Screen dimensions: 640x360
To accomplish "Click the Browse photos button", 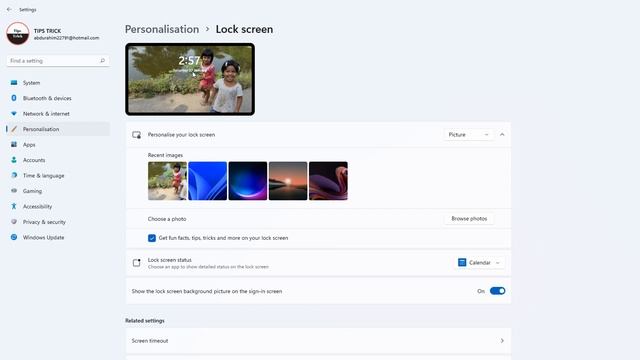I will [x=469, y=219].
